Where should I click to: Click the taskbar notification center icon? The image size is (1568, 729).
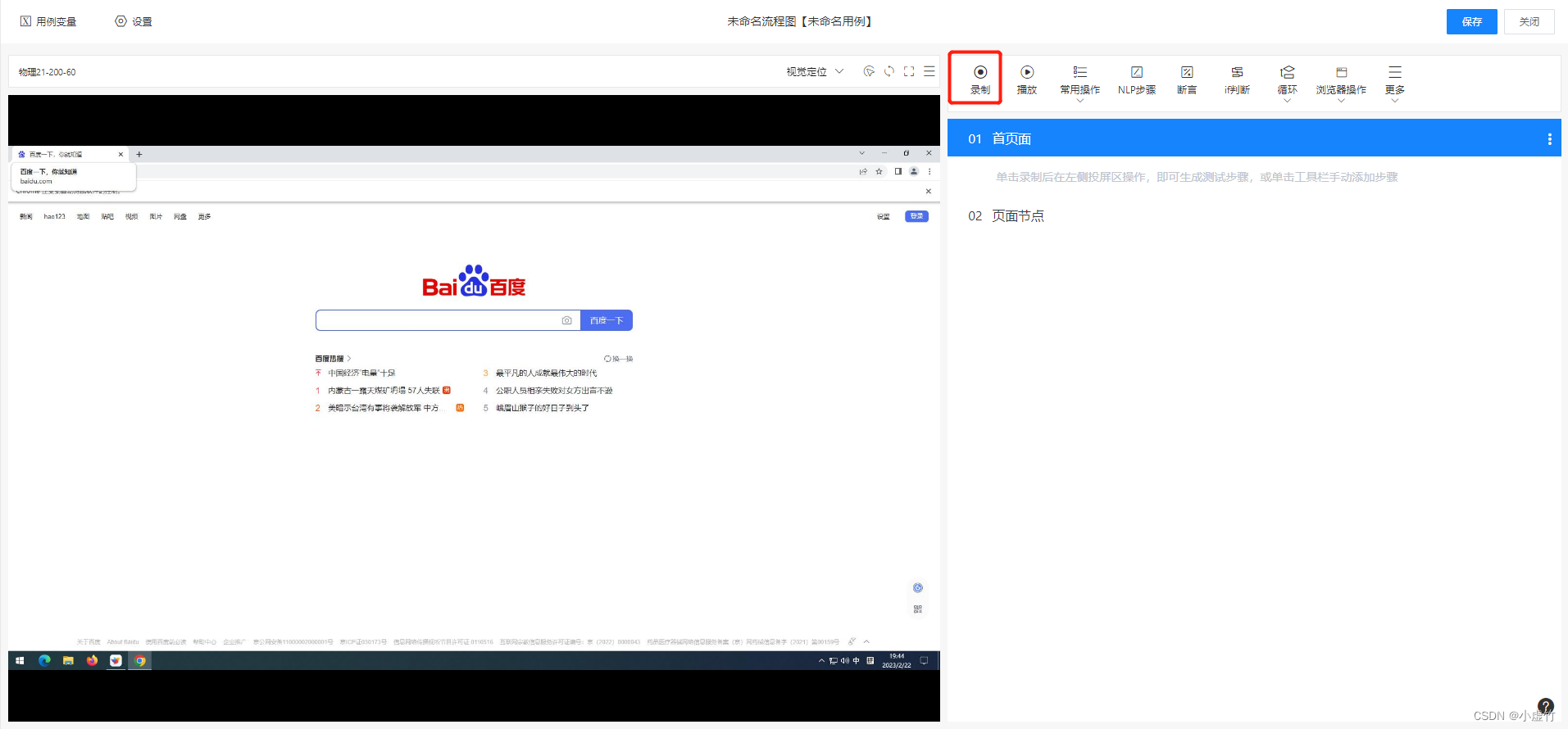(924, 661)
